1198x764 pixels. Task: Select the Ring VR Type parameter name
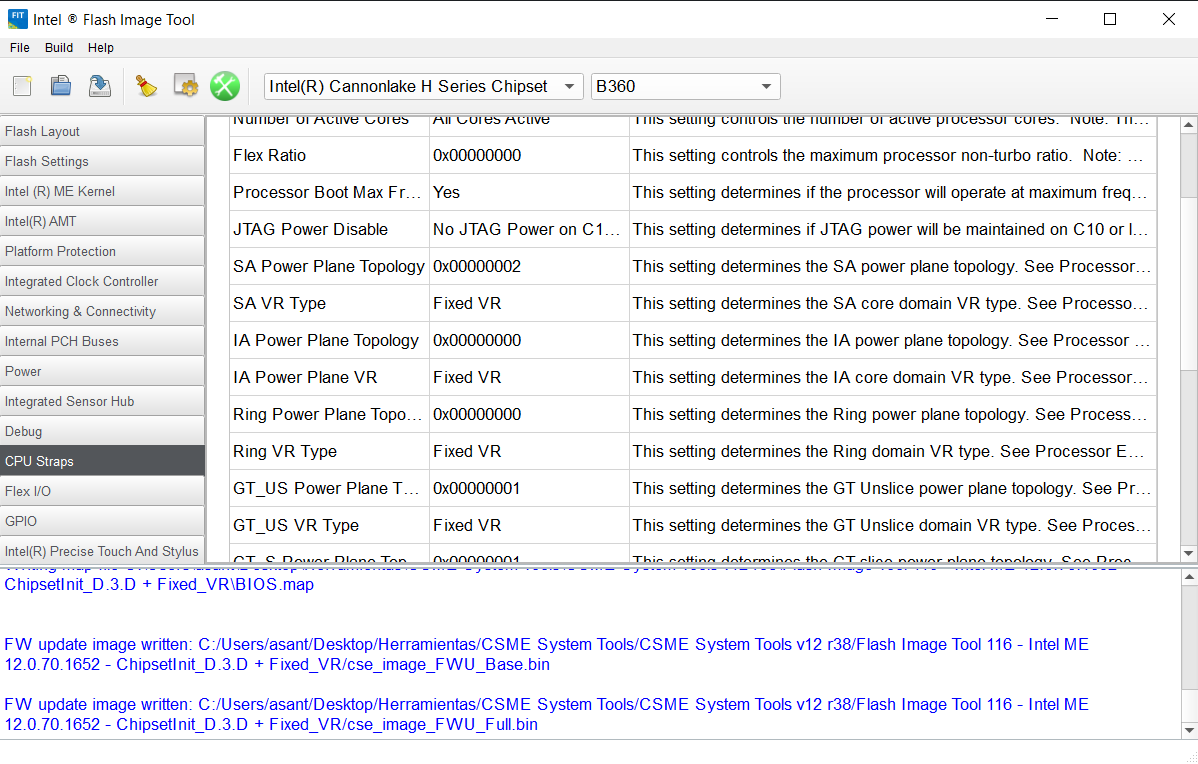329,452
